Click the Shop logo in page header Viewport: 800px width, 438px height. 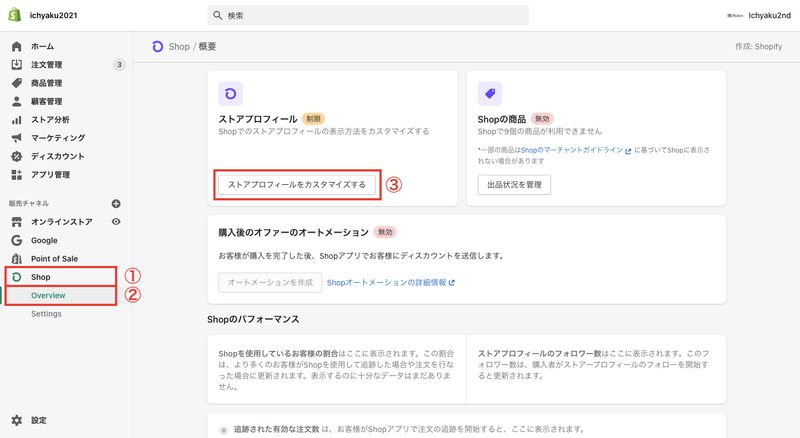point(158,46)
